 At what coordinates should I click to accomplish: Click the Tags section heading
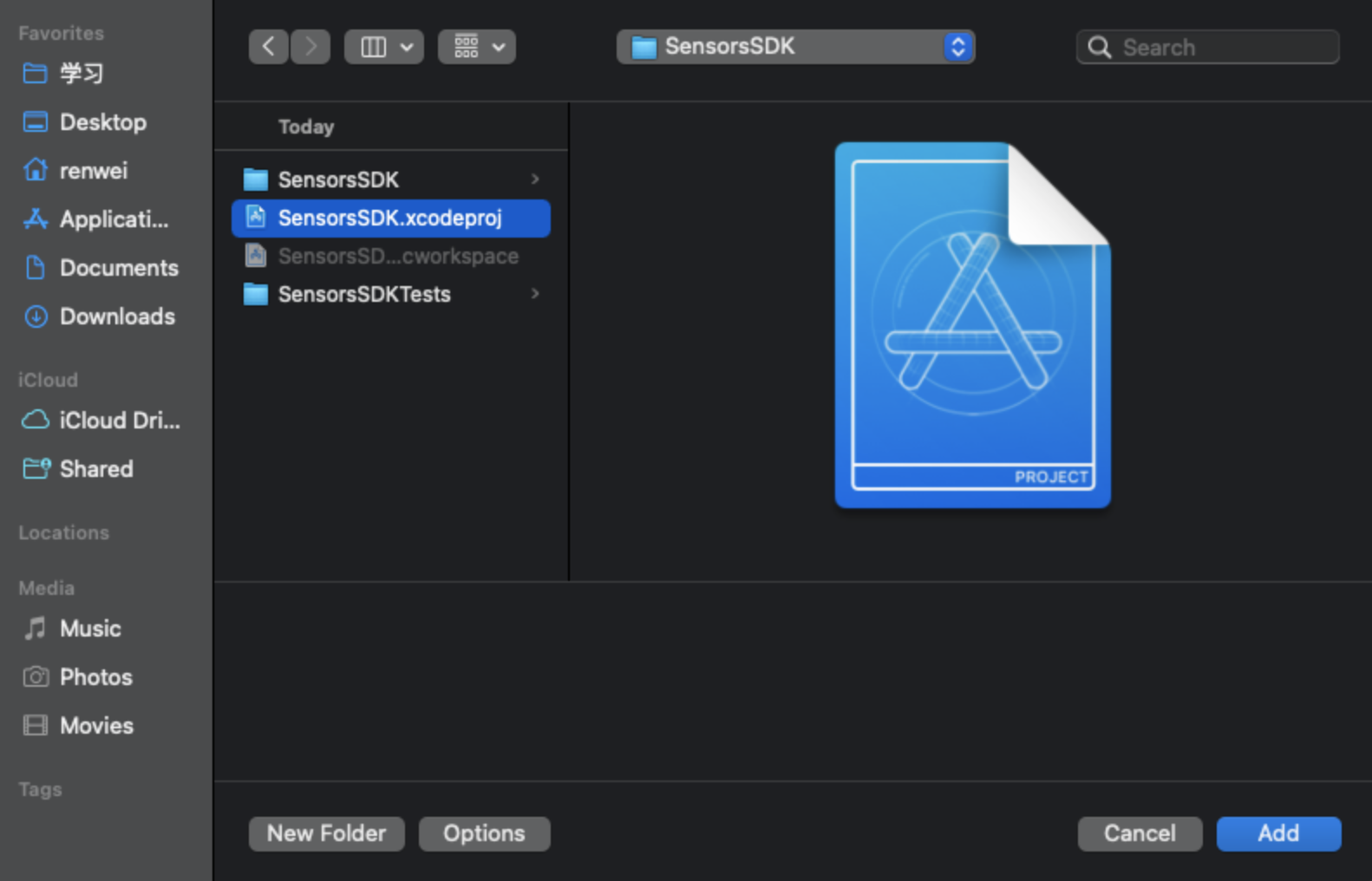coord(41,789)
